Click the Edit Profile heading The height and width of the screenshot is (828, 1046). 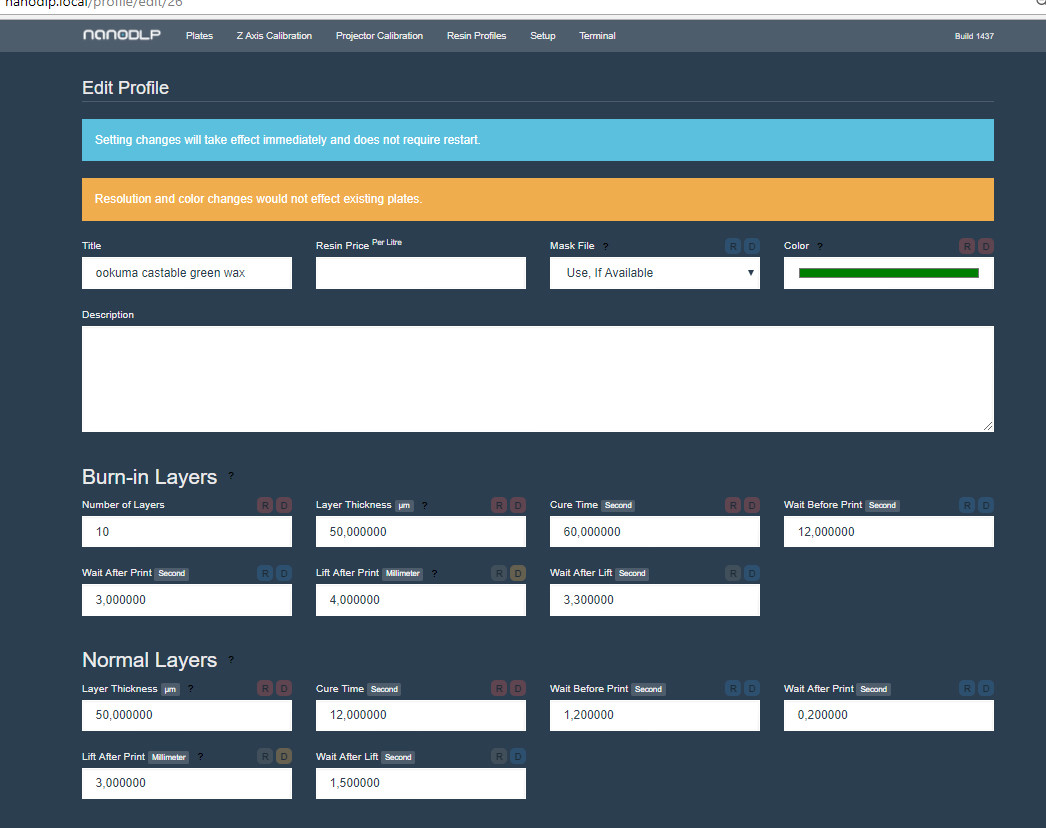pos(125,88)
